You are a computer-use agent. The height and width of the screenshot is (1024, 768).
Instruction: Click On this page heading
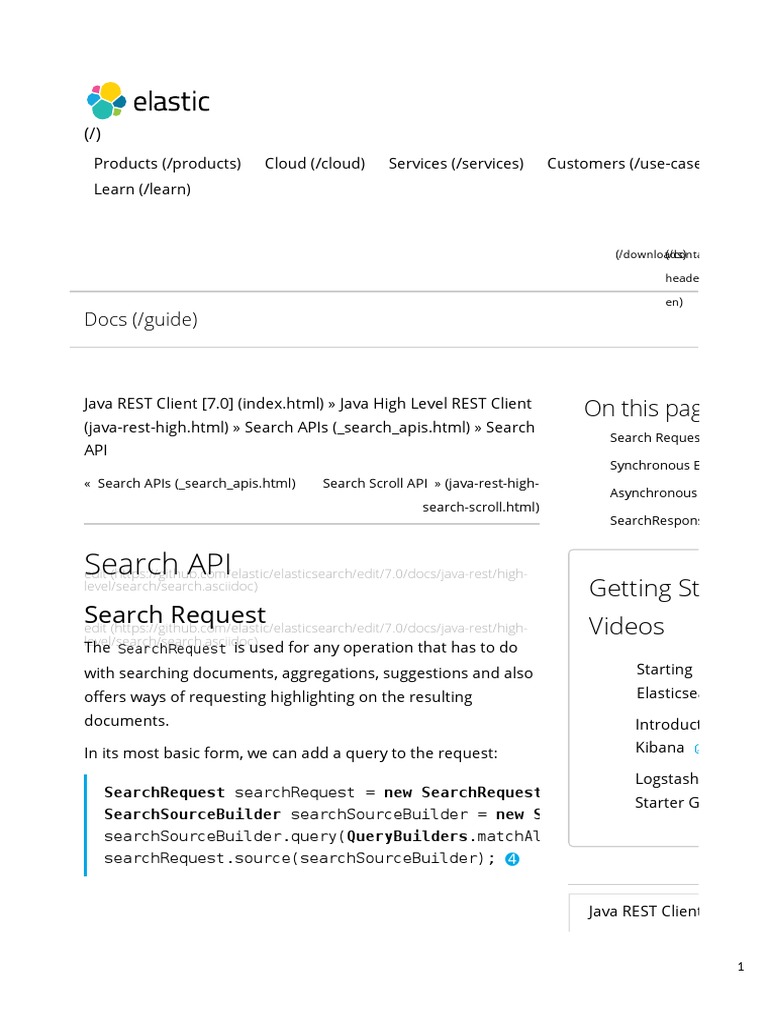coord(642,408)
